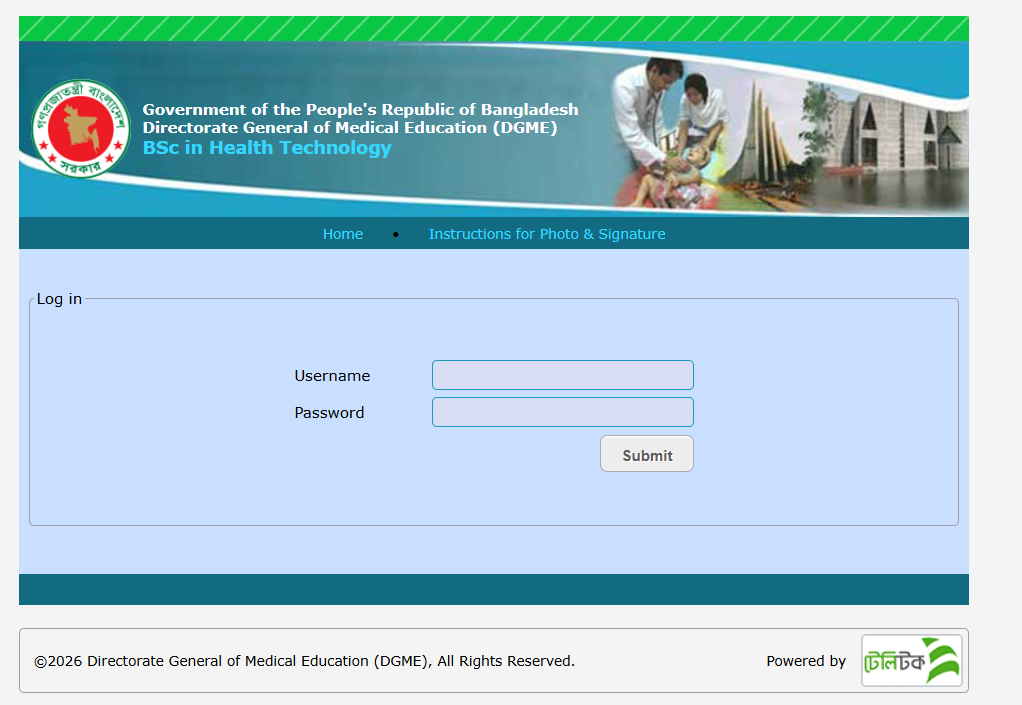Click the BSc in Health Technology heading
Screen dimensions: 1022x705
[x=267, y=148]
